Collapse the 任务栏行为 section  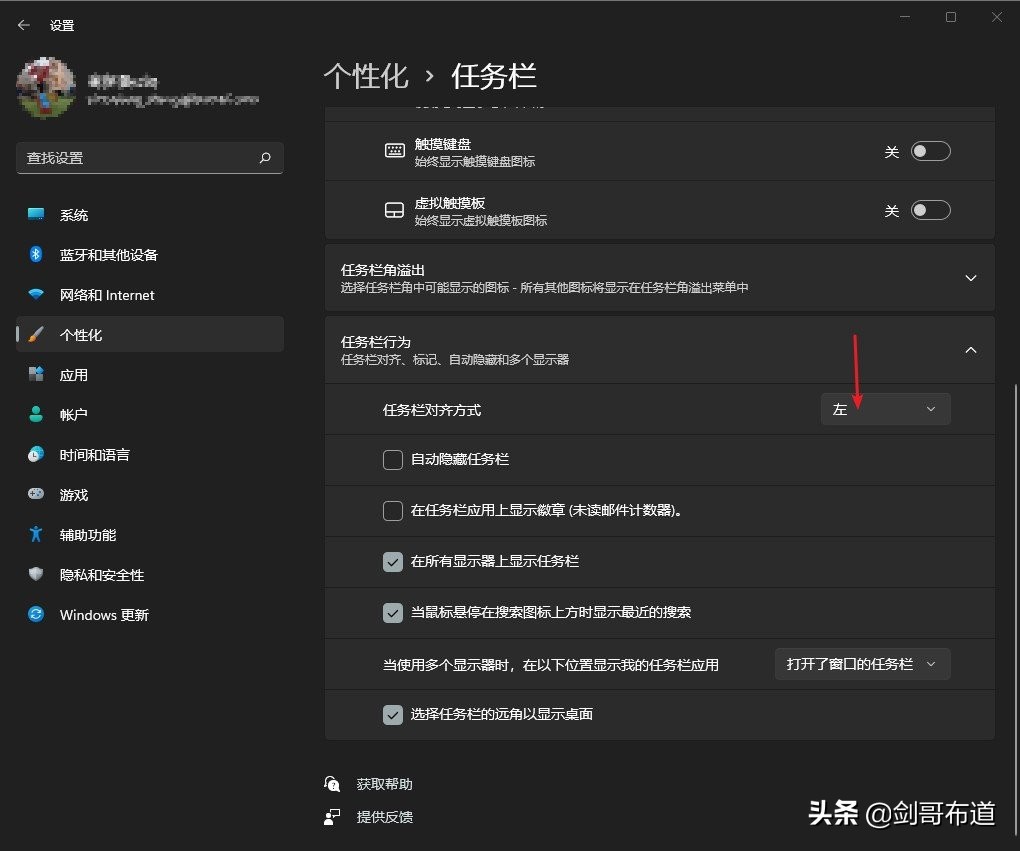pyautogui.click(x=970, y=350)
